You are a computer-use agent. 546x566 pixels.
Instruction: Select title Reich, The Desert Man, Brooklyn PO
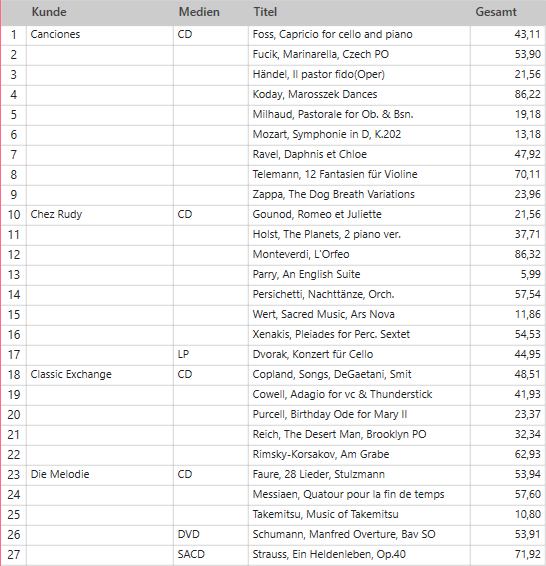pyautogui.click(x=359, y=435)
